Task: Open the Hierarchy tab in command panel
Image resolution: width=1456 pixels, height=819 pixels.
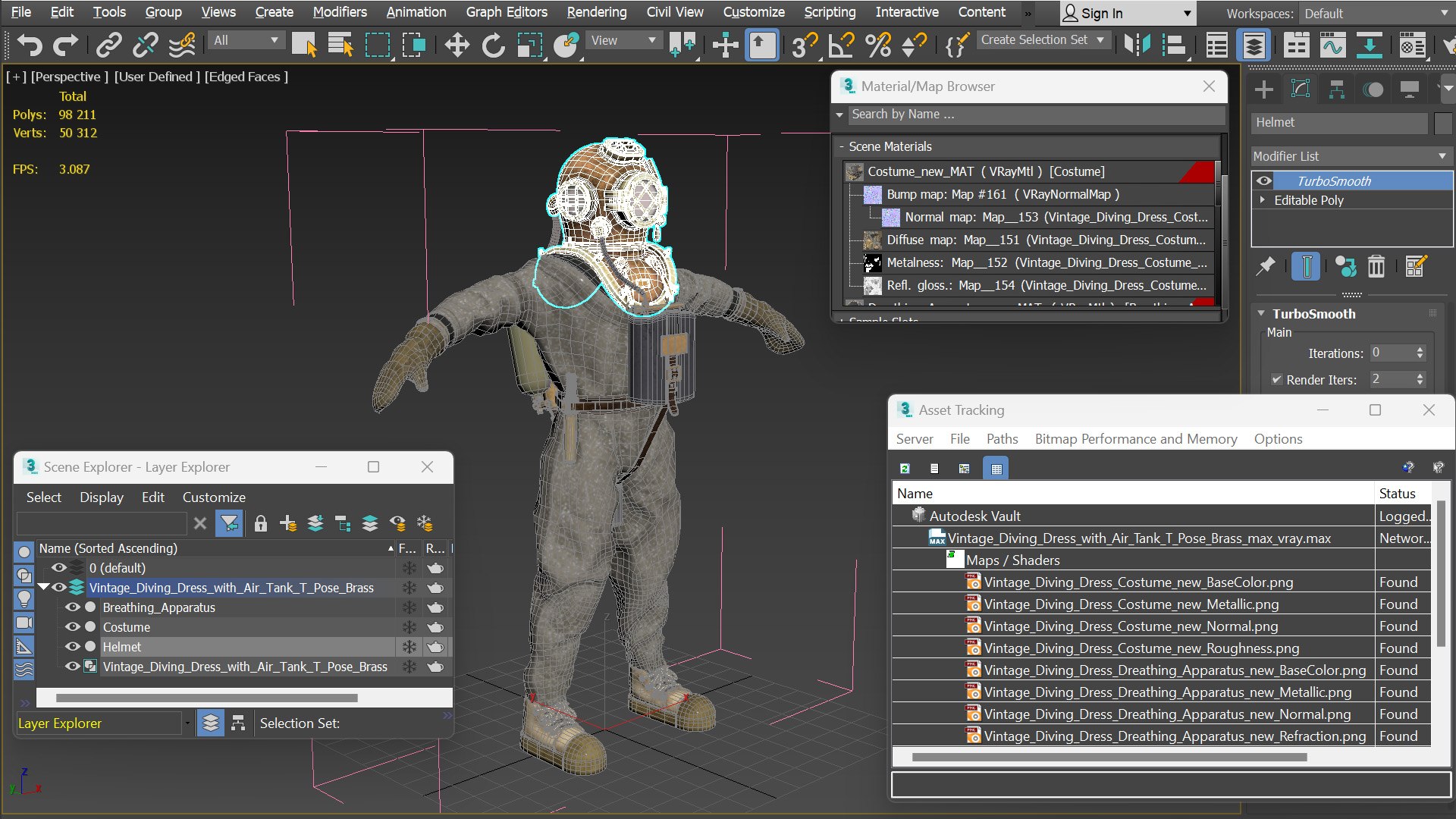Action: (x=1336, y=89)
